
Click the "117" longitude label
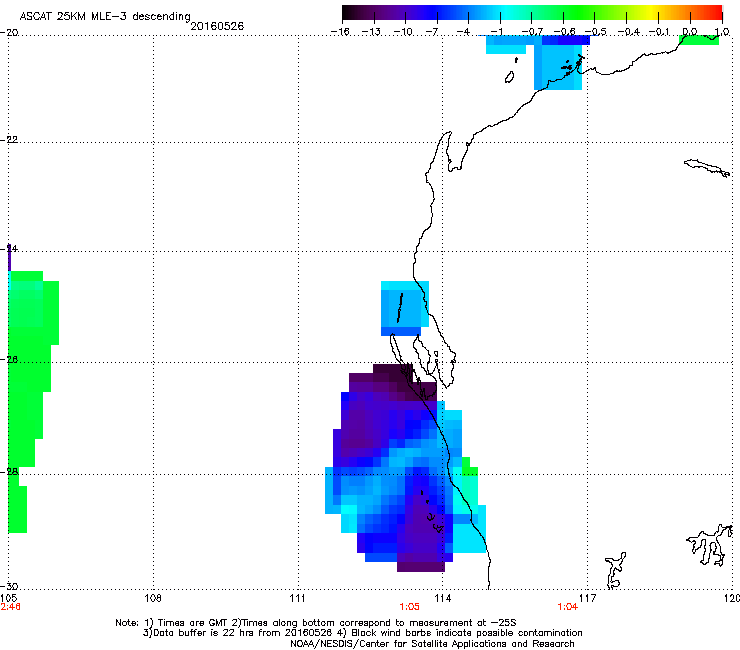pos(588,598)
